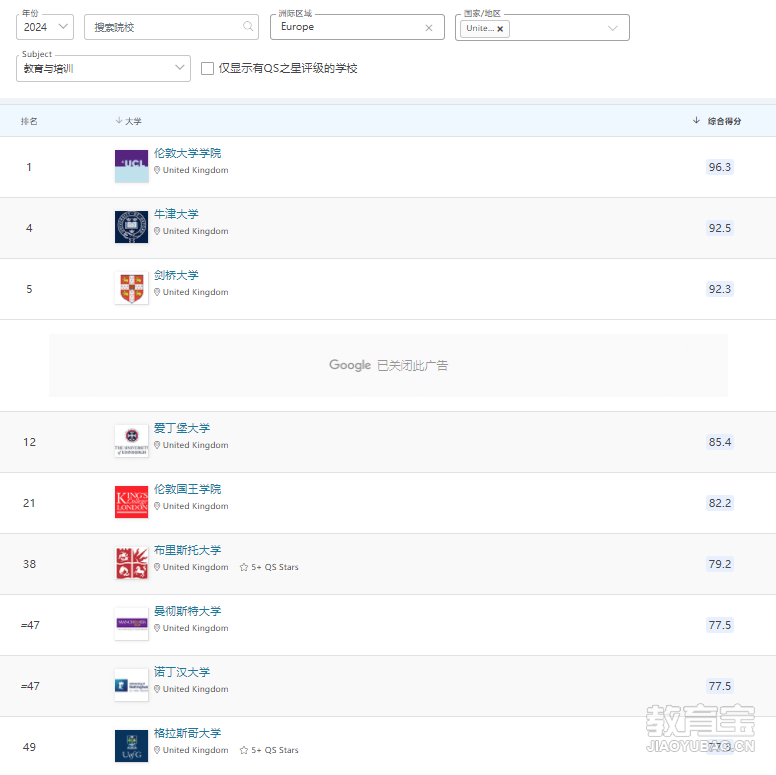776x775 pixels.
Task: Click the location pin icon under 剑桥大学
Action: [x=157, y=291]
